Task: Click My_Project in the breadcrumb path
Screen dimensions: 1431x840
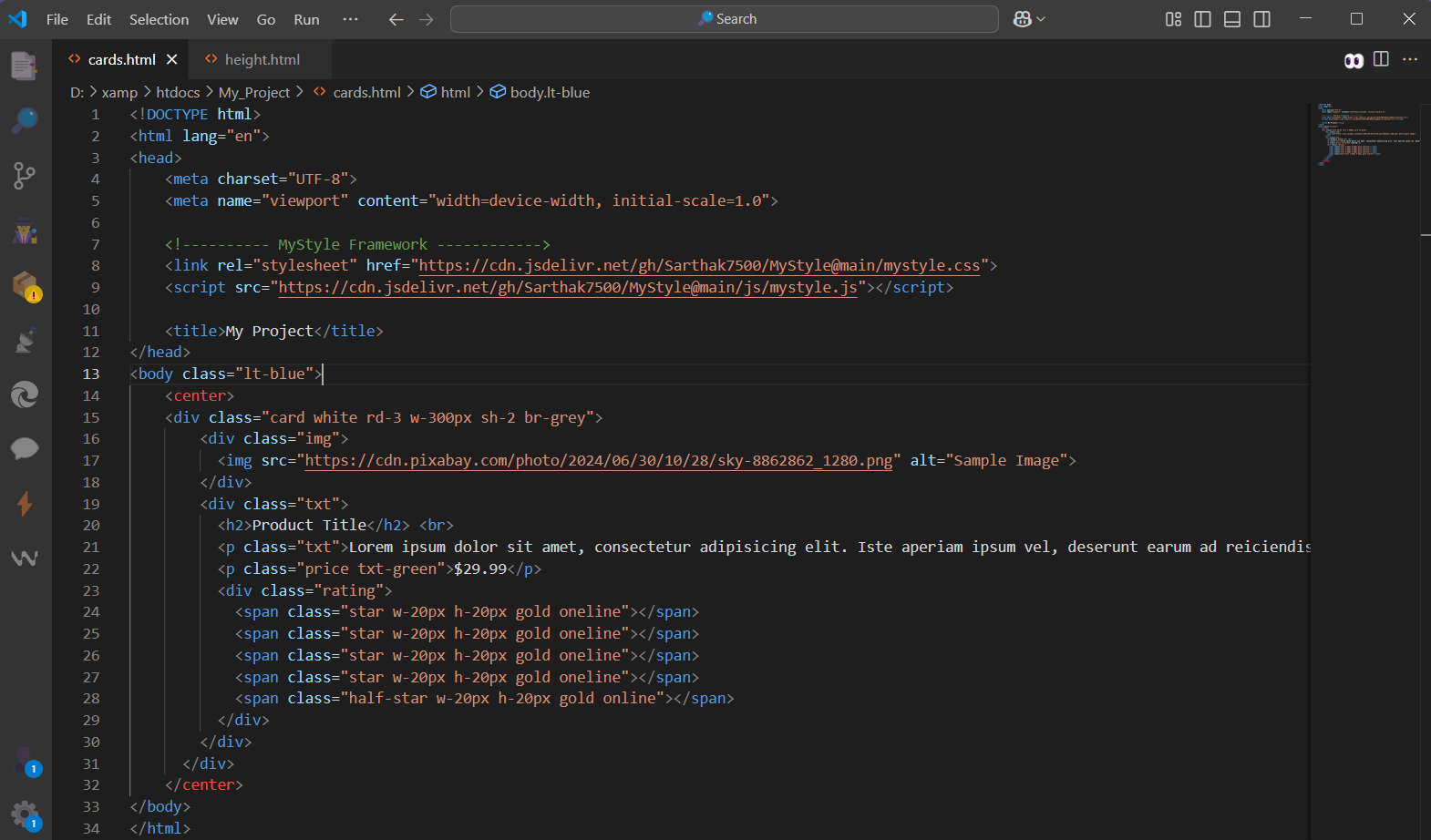Action: point(253,92)
